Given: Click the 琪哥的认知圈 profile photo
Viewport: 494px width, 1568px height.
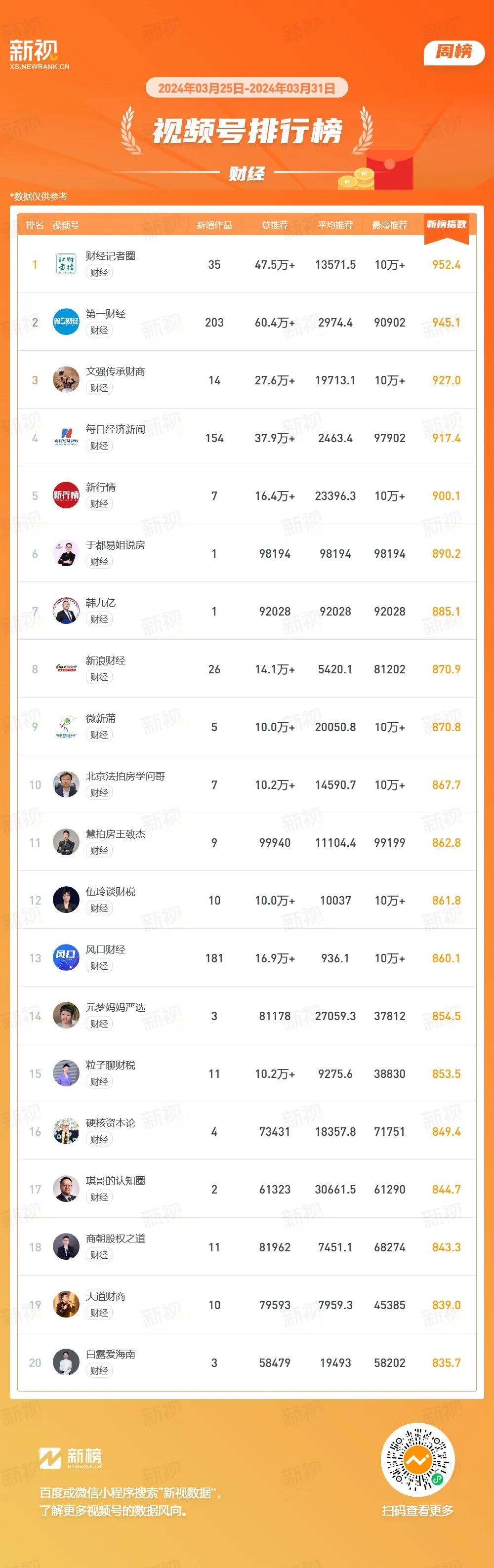Looking at the screenshot, I should (66, 1190).
